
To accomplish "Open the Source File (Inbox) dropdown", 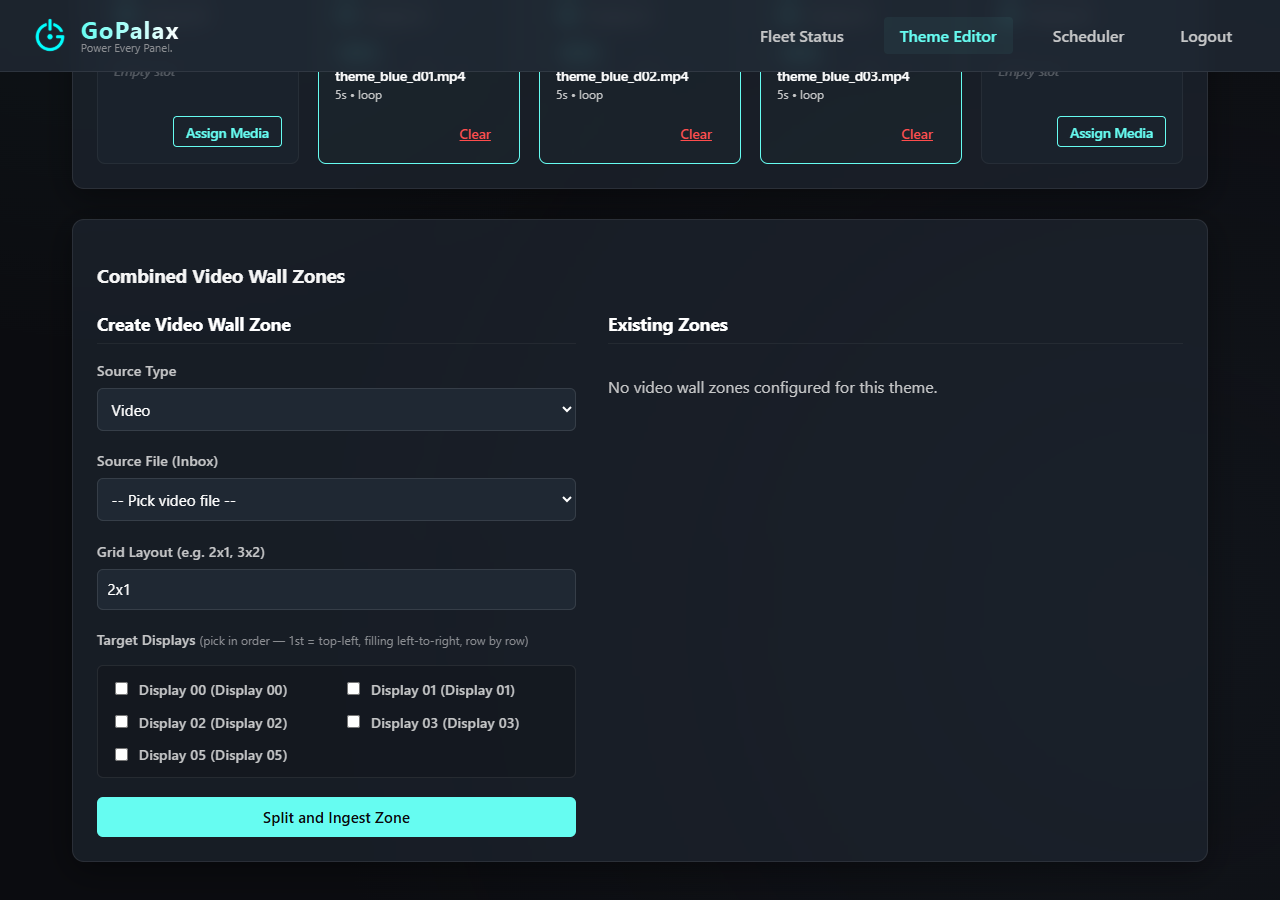I will coord(336,500).
